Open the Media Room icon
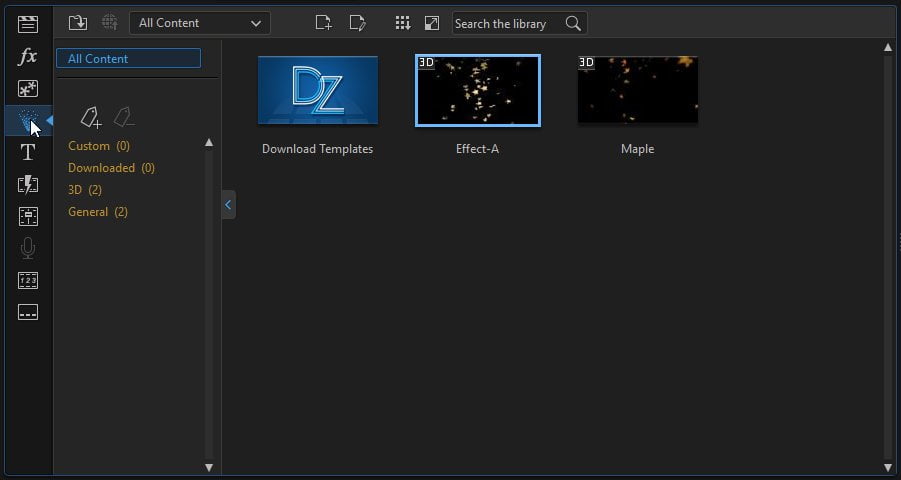The width and height of the screenshot is (901, 480). [28, 24]
